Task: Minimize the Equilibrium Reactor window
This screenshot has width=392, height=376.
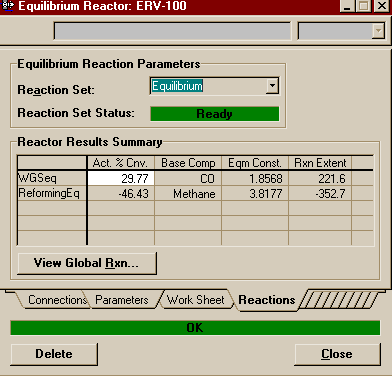Action: [347, 6]
